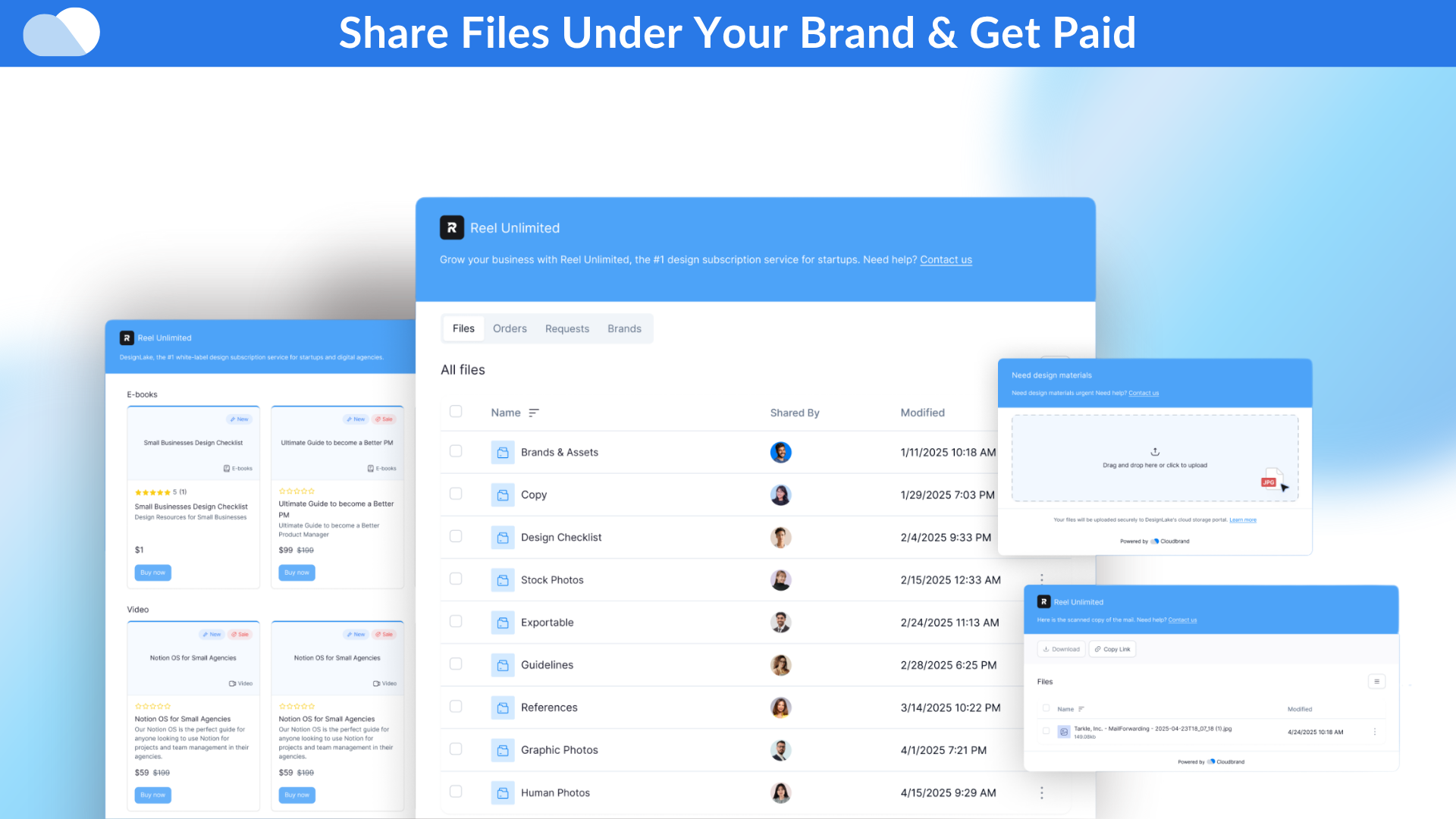The image size is (1456, 819).
Task: Switch to the Orders tab
Action: point(510,328)
